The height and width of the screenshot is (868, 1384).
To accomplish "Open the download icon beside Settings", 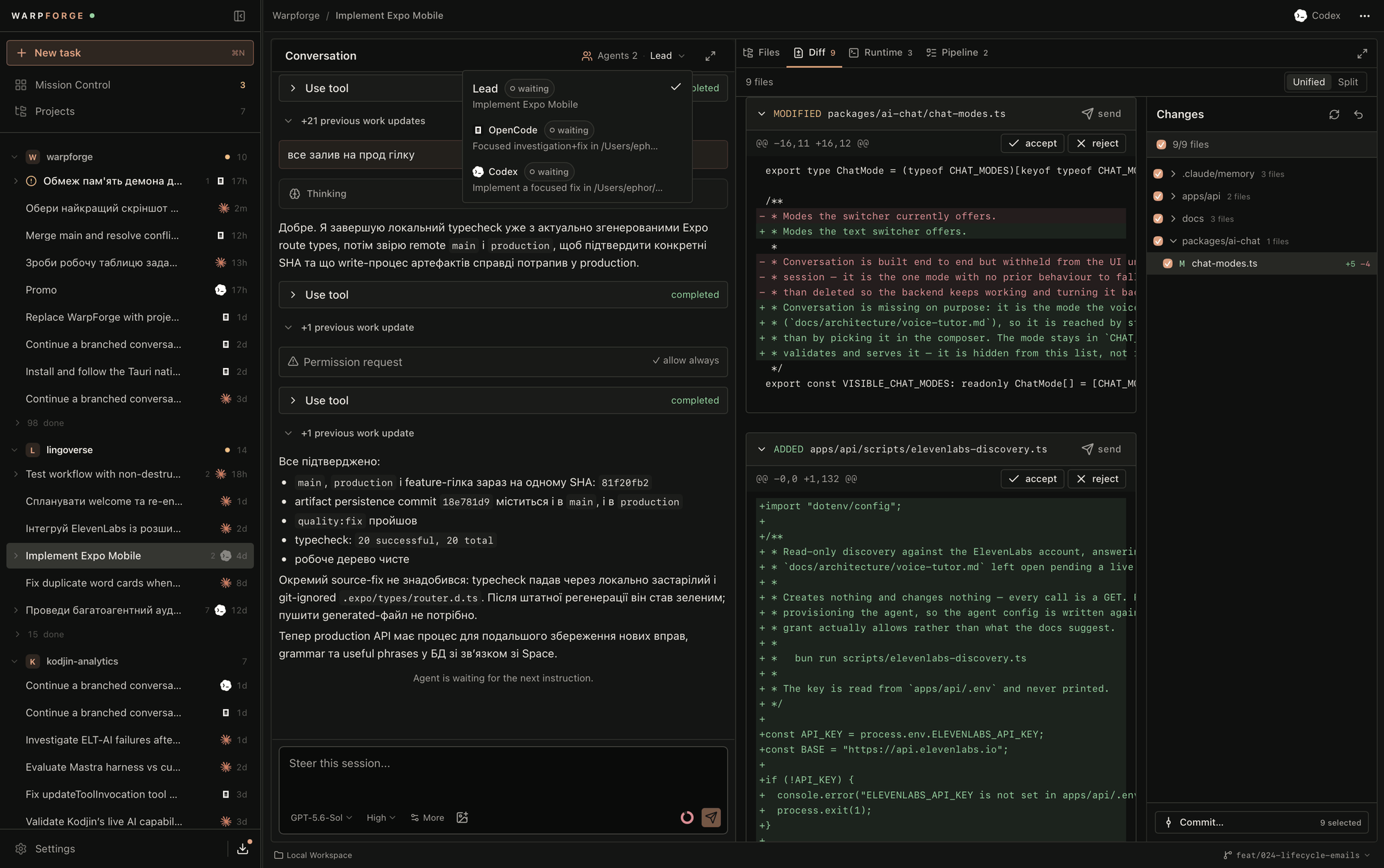I will click(x=243, y=849).
